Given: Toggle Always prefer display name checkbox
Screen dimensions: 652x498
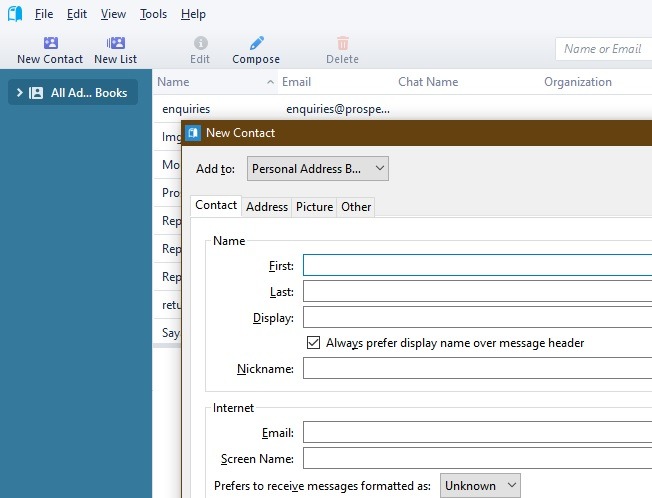Looking at the screenshot, I should click(313, 343).
